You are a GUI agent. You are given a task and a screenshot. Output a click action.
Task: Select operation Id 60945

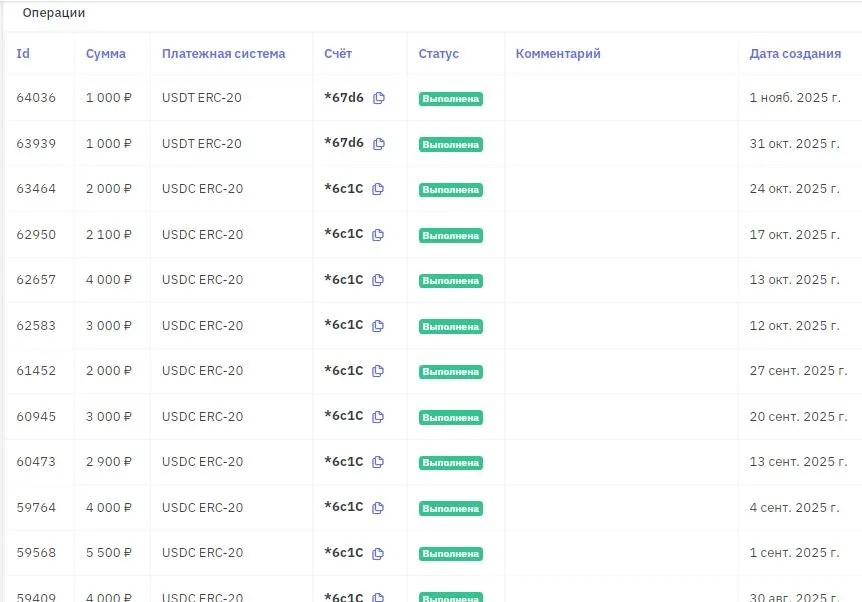36,417
